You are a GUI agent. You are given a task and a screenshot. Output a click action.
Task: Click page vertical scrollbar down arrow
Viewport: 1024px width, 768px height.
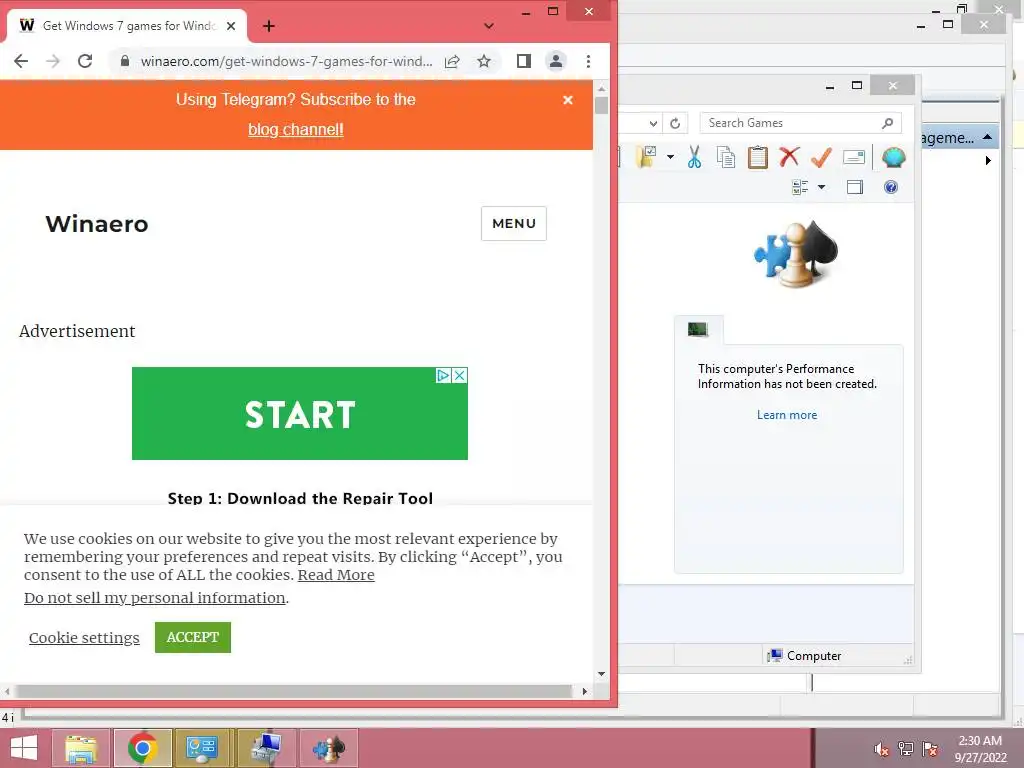tap(601, 674)
